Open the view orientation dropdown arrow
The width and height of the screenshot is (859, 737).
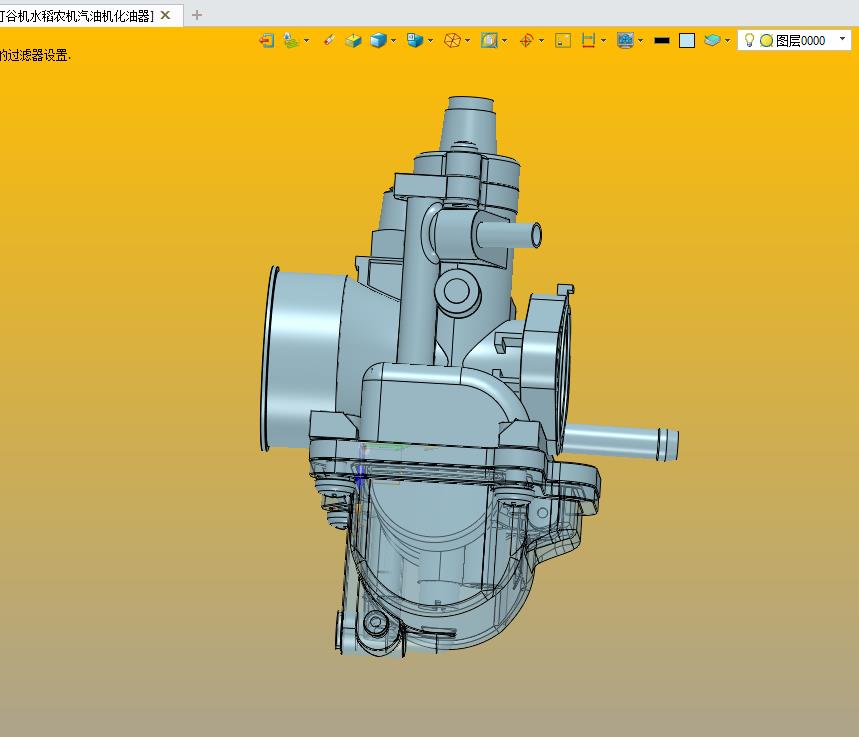point(431,41)
